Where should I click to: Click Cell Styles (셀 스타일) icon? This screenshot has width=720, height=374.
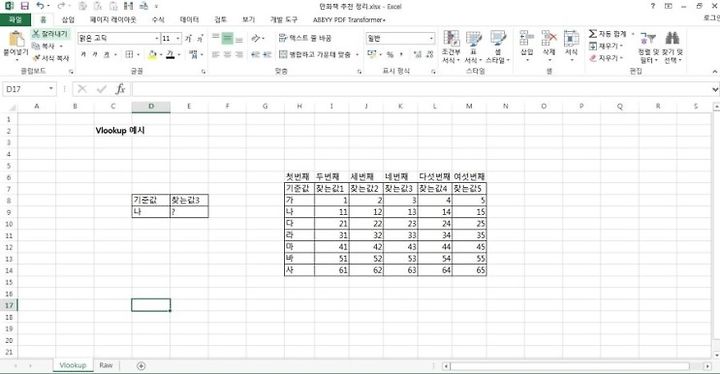(x=498, y=39)
